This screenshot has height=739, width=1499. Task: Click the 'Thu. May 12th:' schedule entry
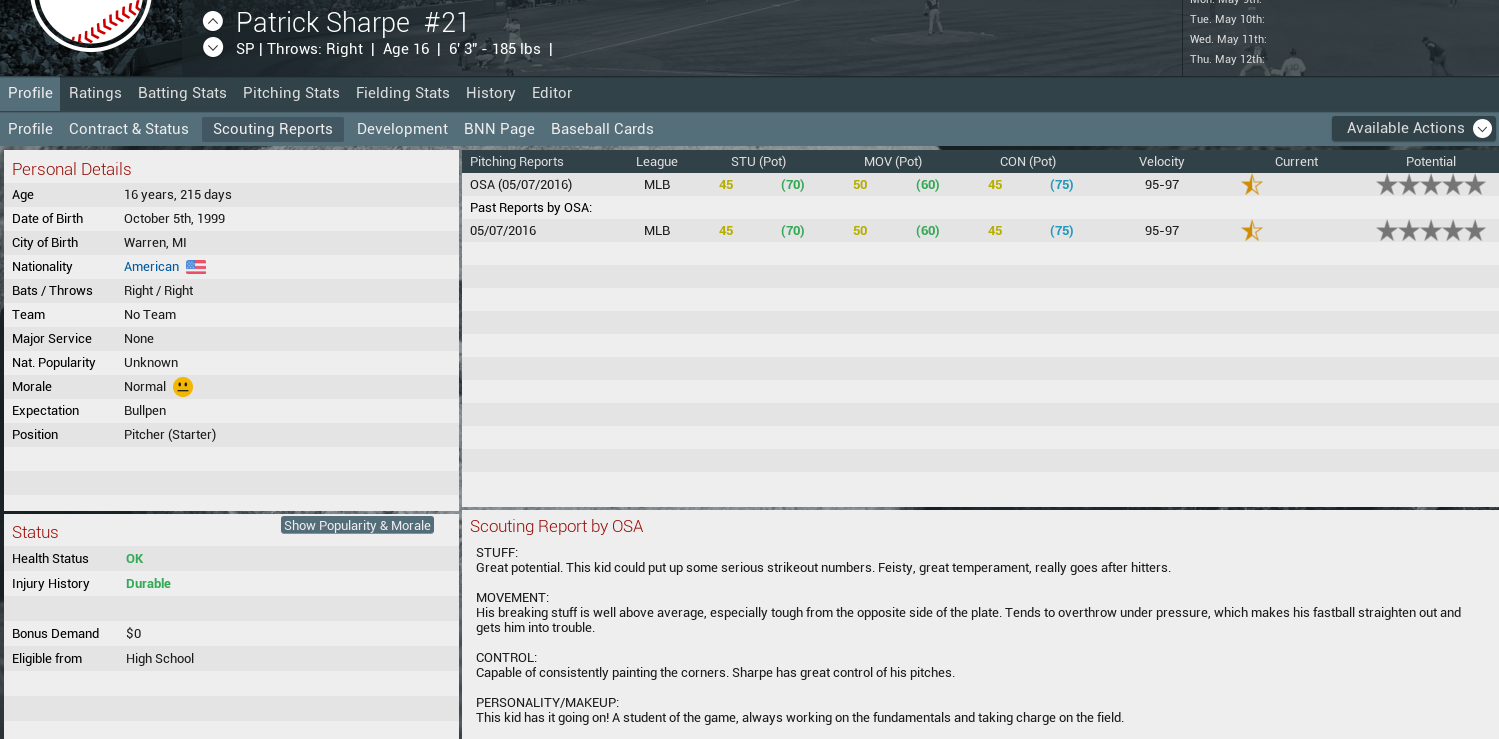[x=1227, y=59]
